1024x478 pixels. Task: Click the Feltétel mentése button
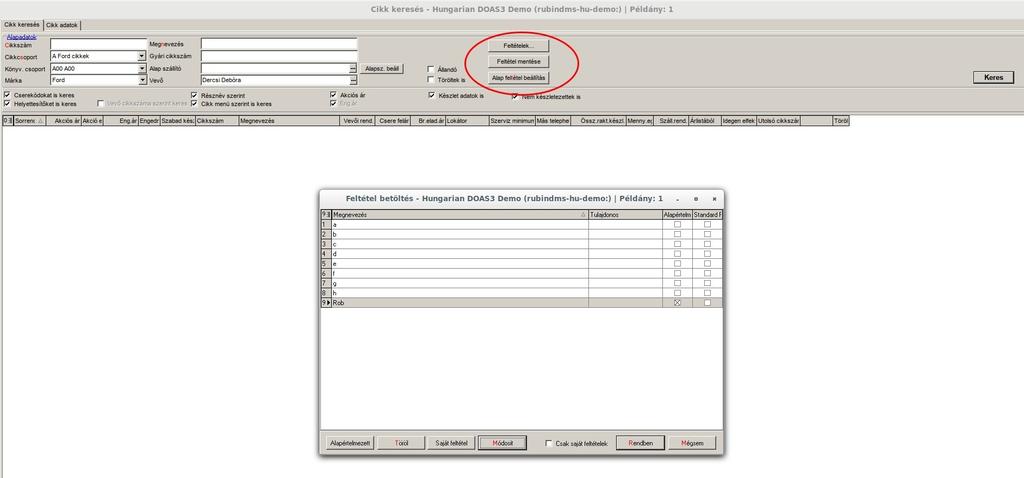[x=519, y=61]
